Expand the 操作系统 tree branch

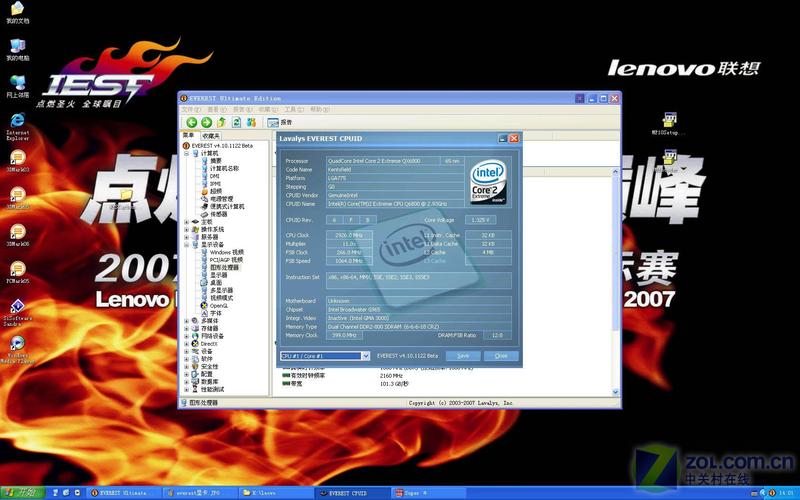pos(187,230)
